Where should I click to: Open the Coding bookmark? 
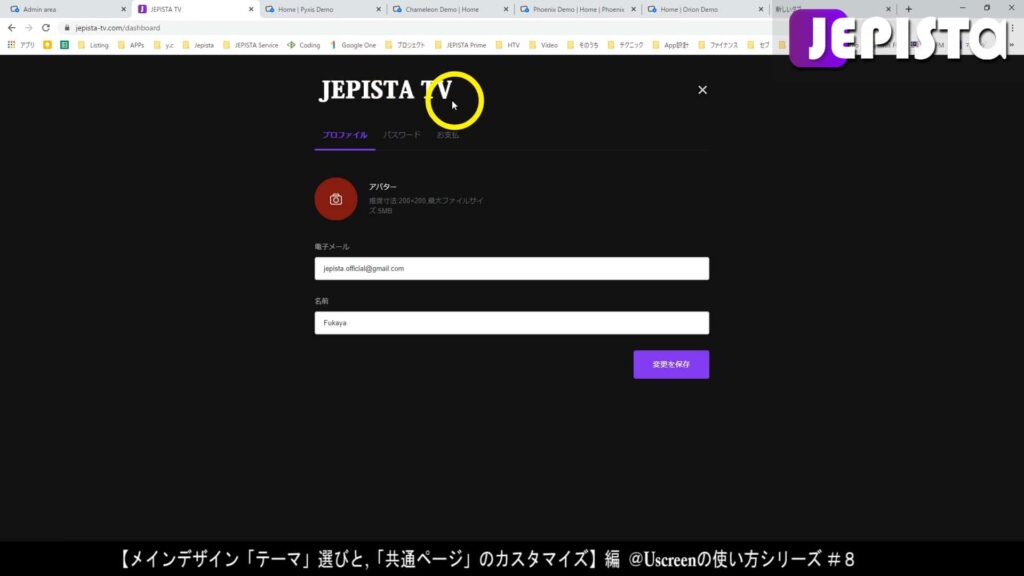tap(304, 45)
